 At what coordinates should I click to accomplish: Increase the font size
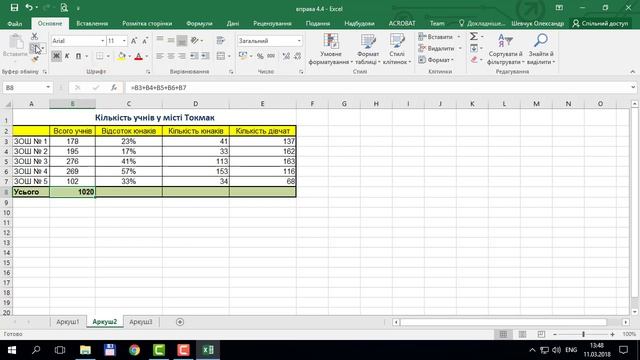pyautogui.click(x=134, y=41)
